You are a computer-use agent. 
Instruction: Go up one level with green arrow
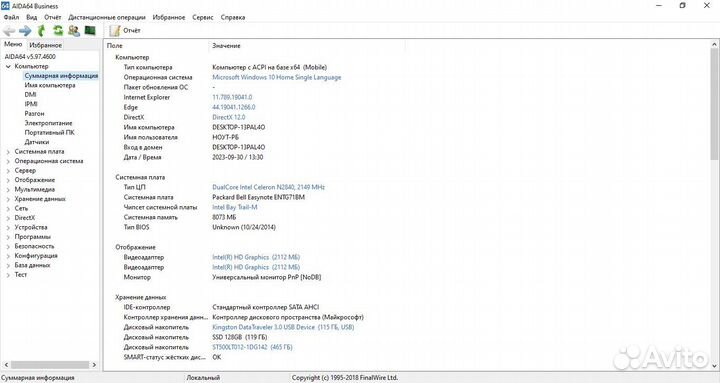[41, 31]
